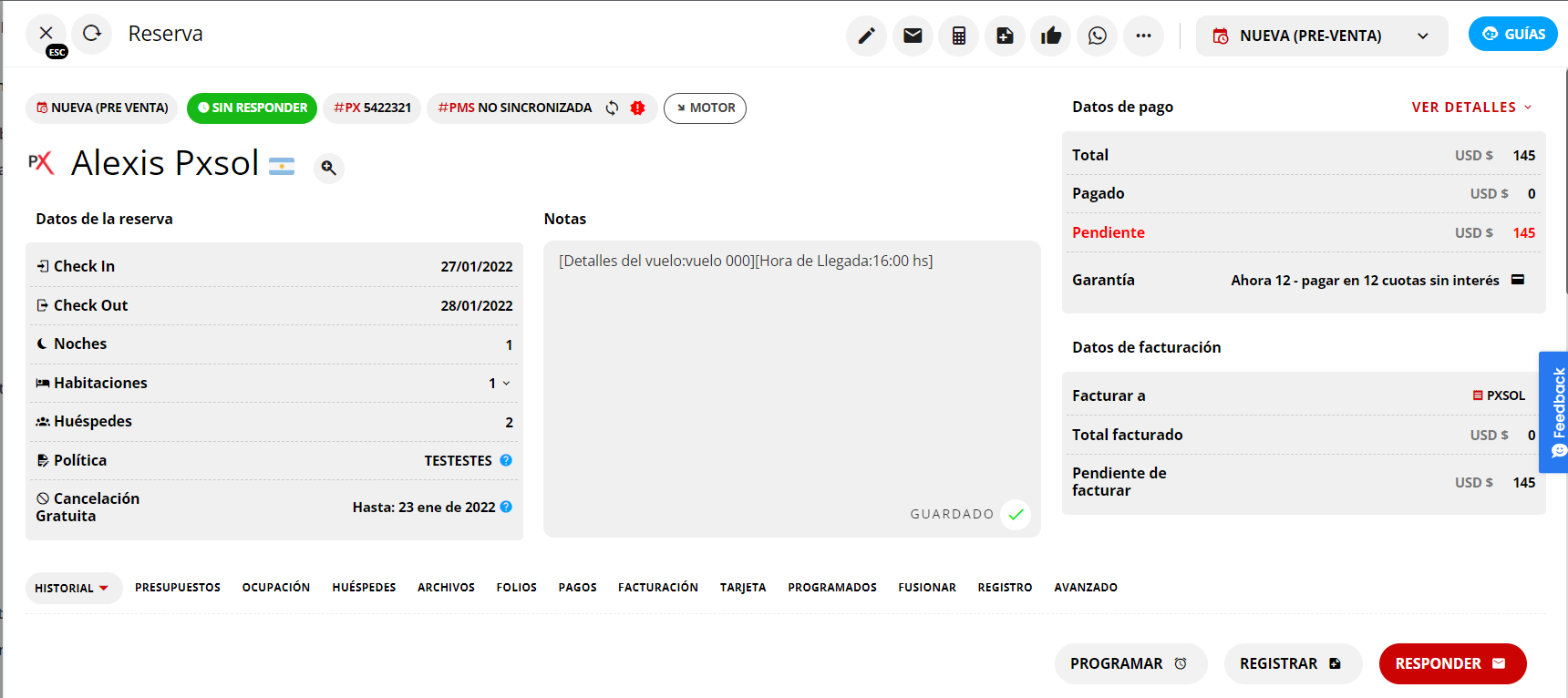1568x698 pixels.
Task: Open the calculator icon
Action: tap(959, 36)
